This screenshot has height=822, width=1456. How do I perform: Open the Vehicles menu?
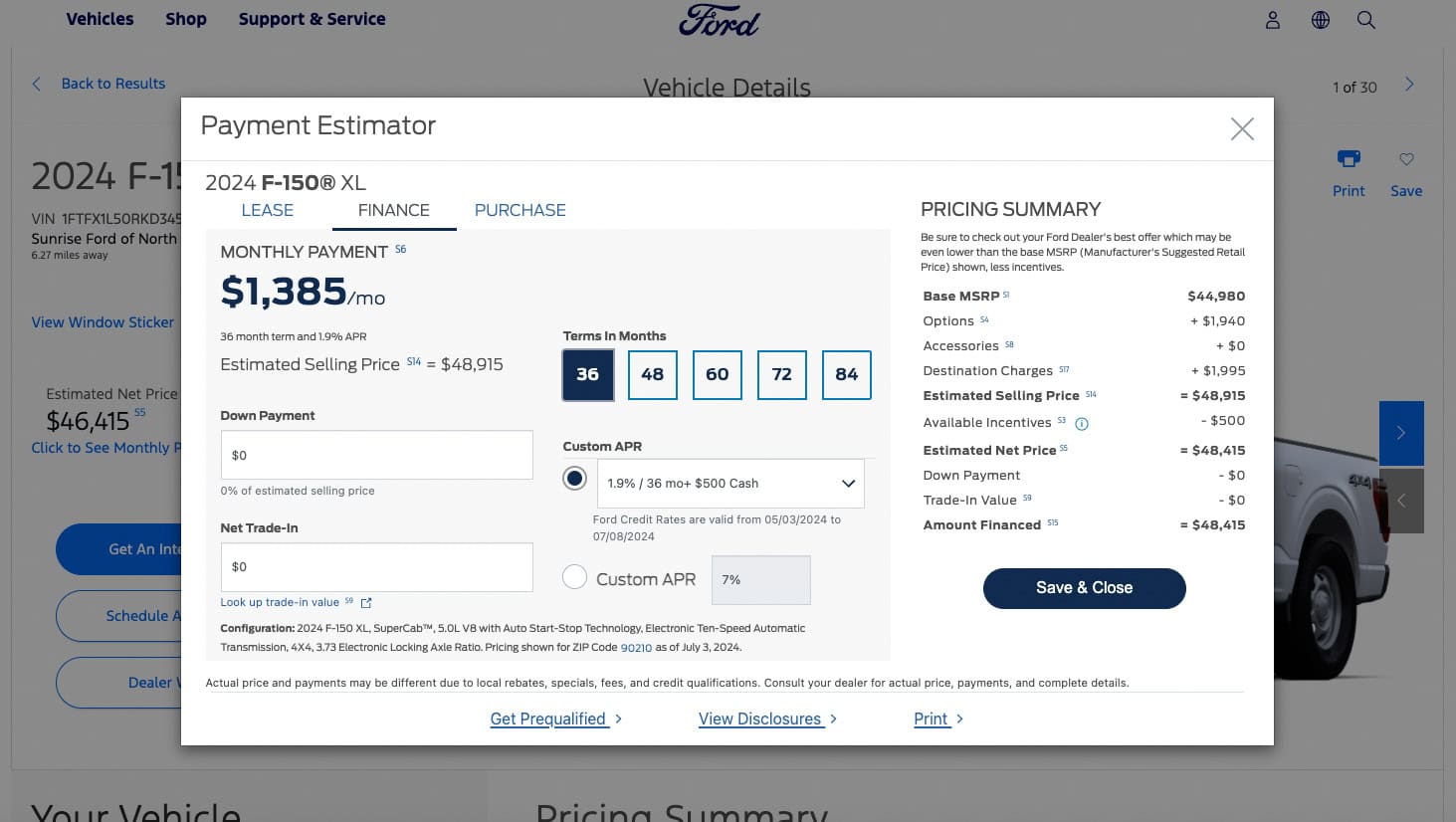[x=100, y=19]
